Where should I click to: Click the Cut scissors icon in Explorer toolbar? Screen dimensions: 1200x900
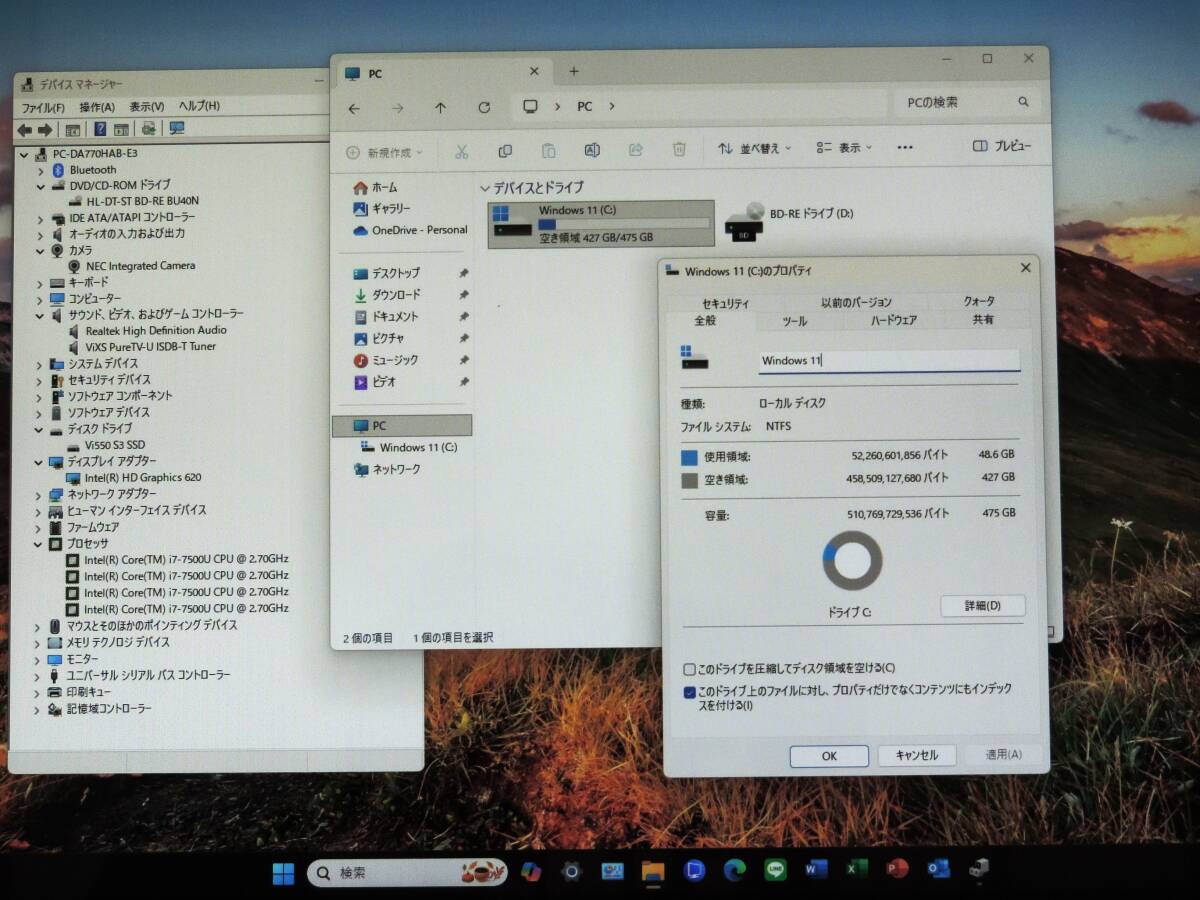461,152
